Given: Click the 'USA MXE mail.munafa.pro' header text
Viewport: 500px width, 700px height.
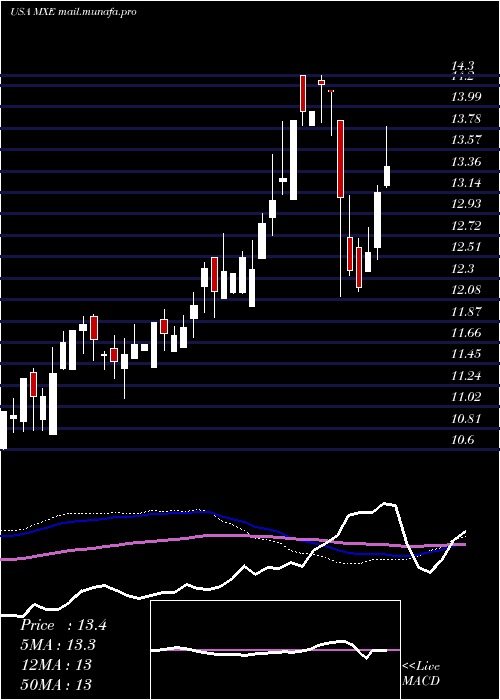Looking at the screenshot, I should click(73, 12).
